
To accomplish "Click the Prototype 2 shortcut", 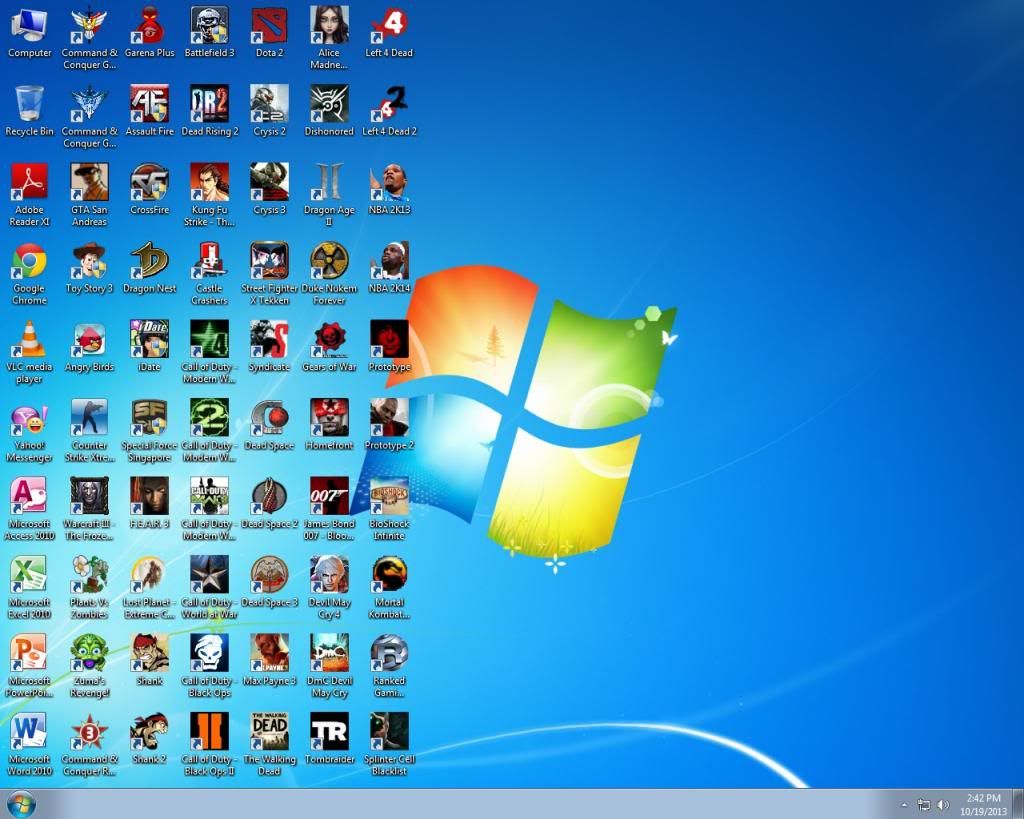I will pos(389,425).
